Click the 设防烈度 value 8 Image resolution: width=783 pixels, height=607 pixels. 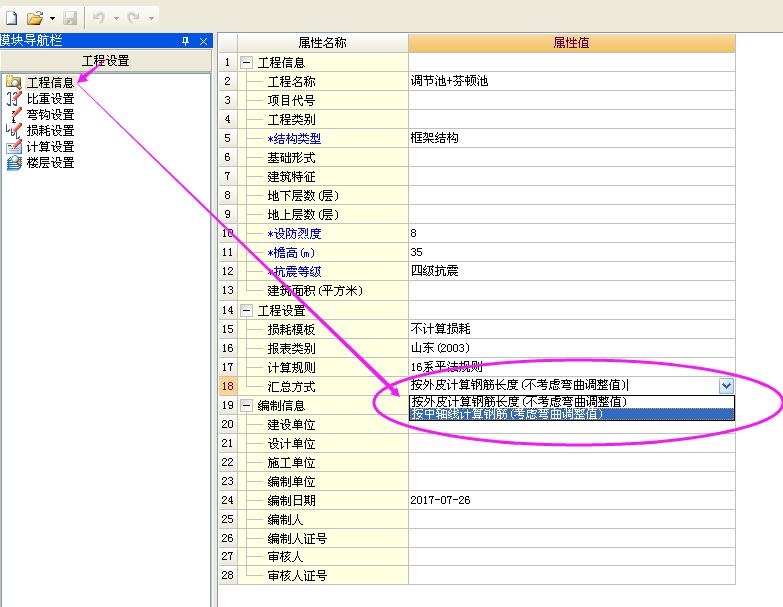[413, 233]
